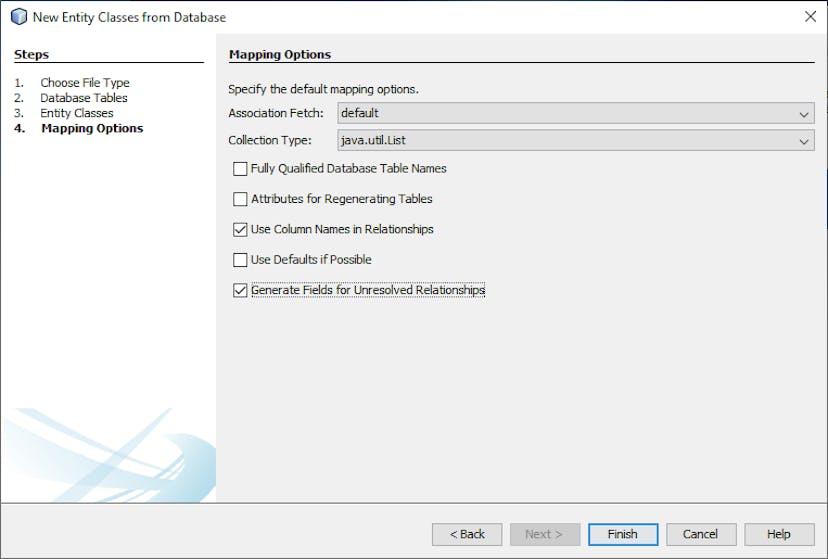This screenshot has height=559, width=828.
Task: Cancel the entity class wizard
Action: click(x=701, y=534)
